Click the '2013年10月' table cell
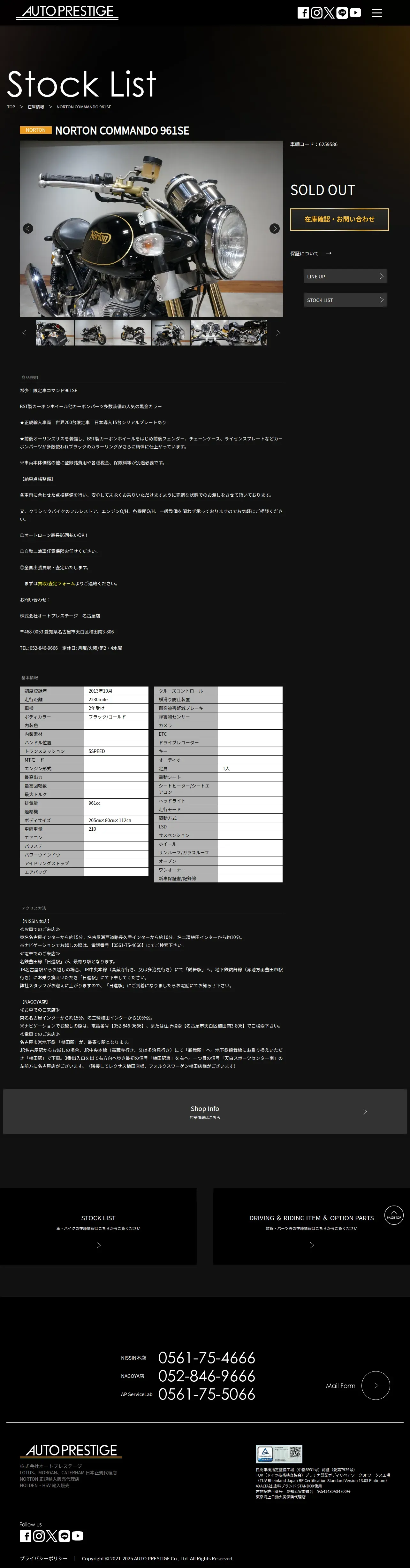 coord(116,691)
